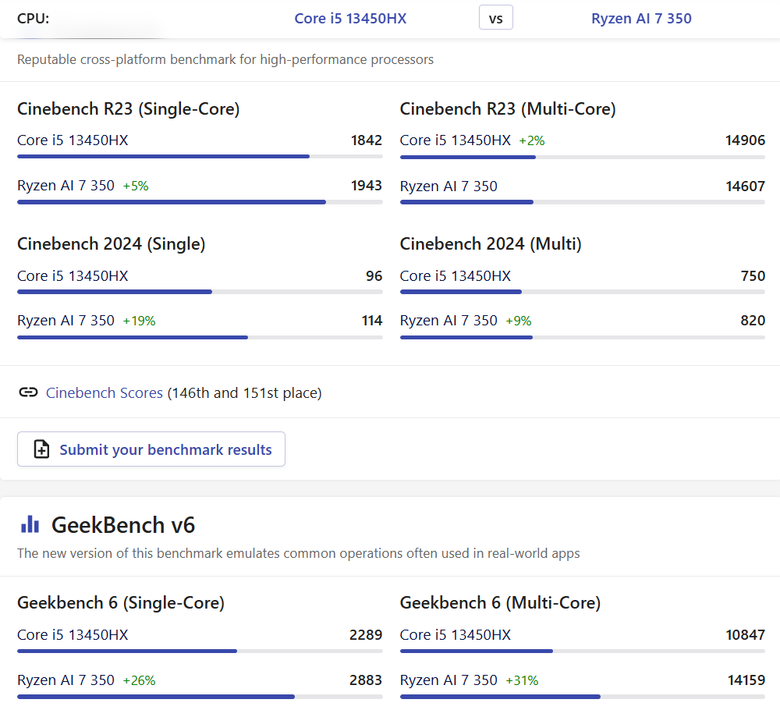Click the score value 10847

745,635
